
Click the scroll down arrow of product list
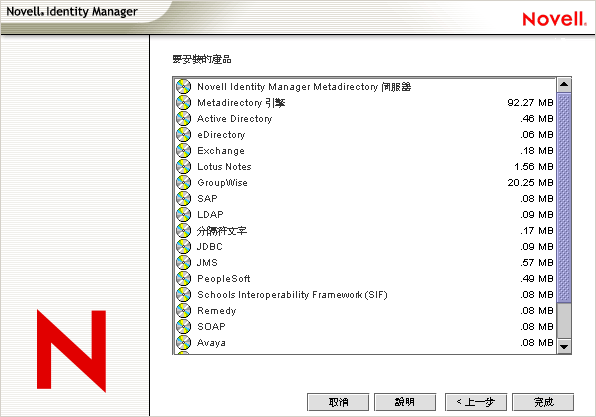[x=564, y=346]
